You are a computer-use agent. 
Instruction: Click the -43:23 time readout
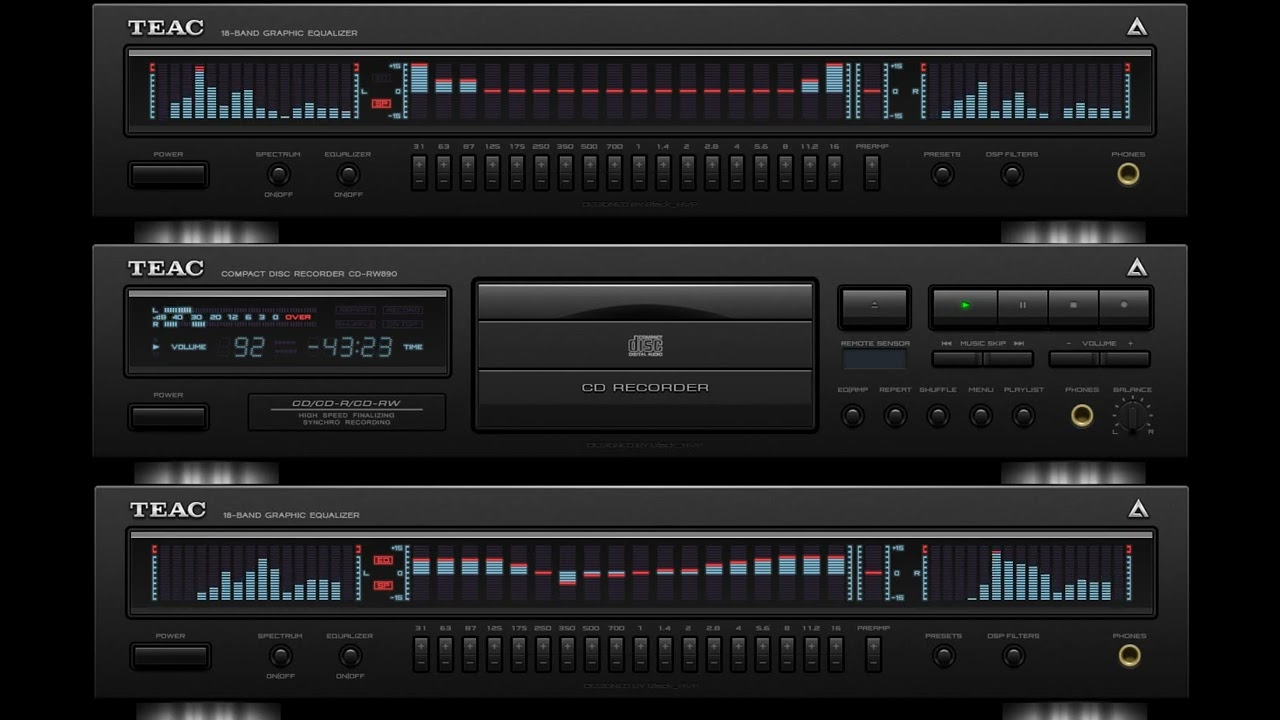point(349,347)
